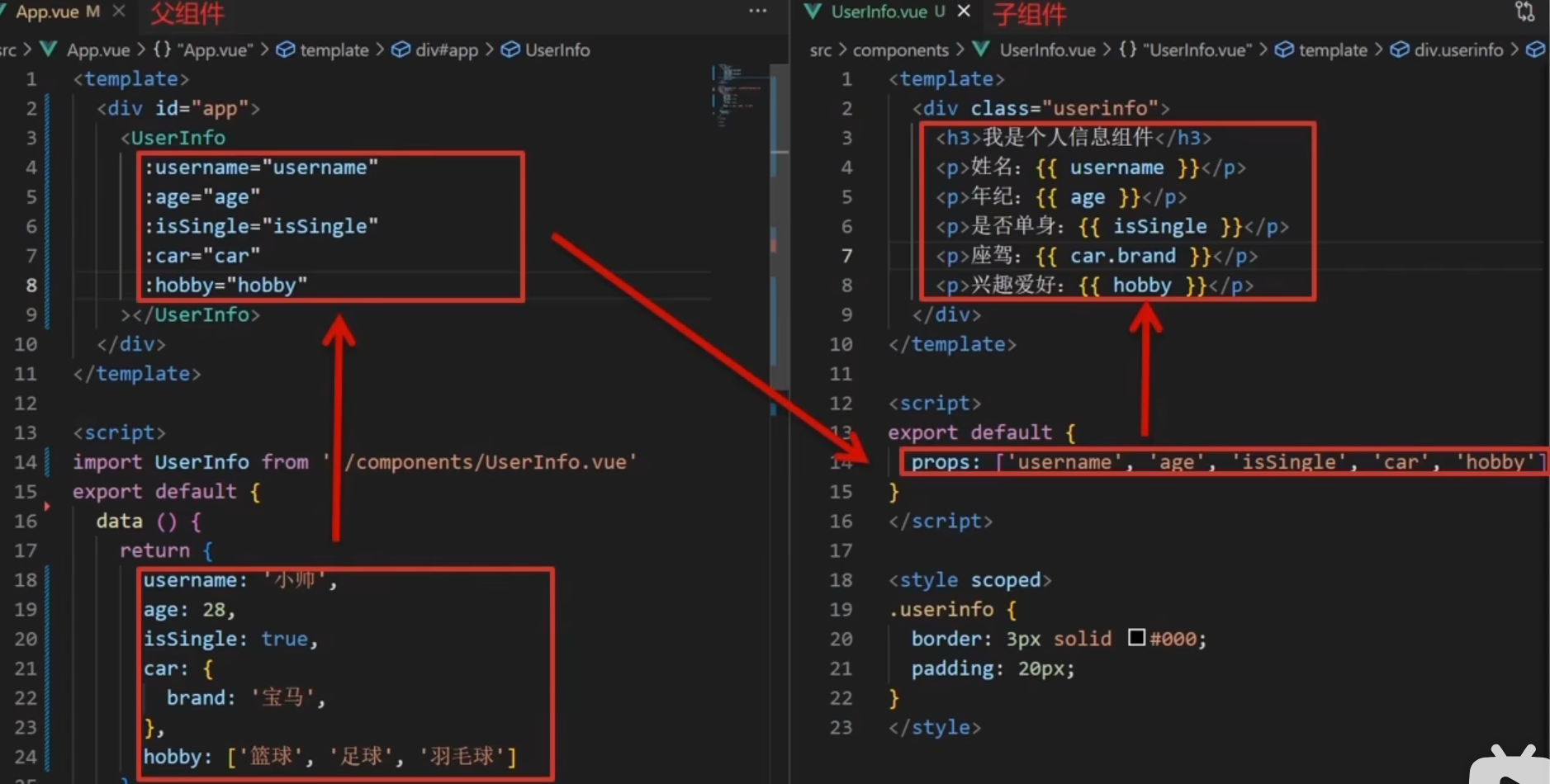This screenshot has width=1550, height=784.
Task: Select the src breadcrumb in right editor
Action: [821, 50]
